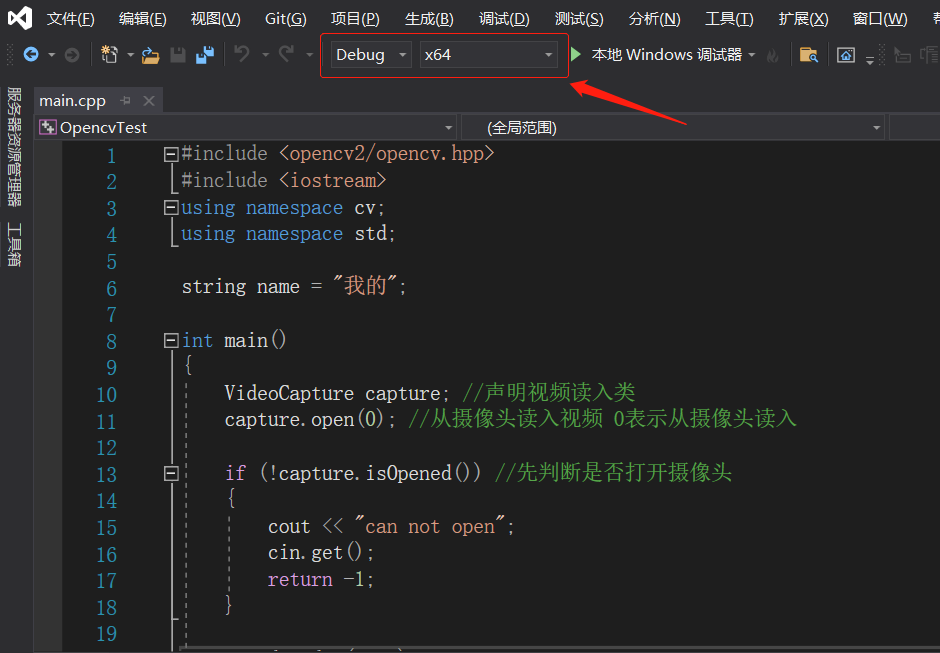
Task: Click the Save All icon
Action: [203, 55]
